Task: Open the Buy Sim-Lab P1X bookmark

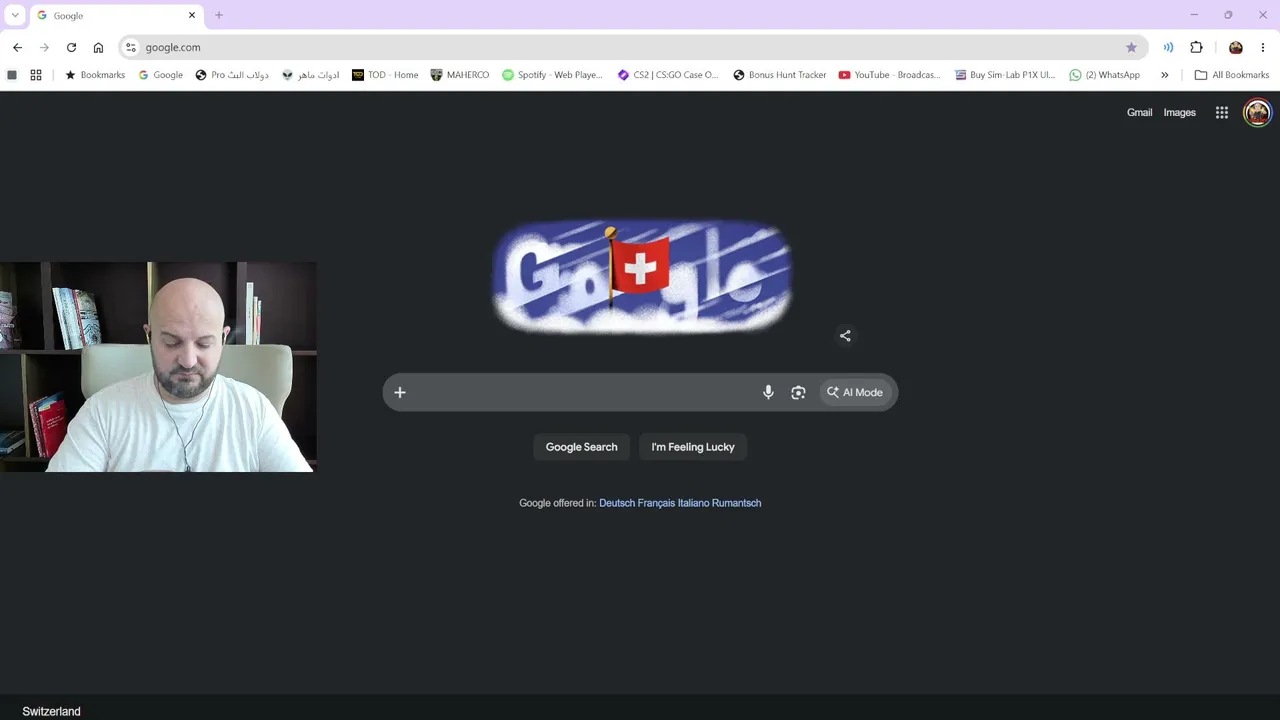Action: pyautogui.click(x=1005, y=75)
